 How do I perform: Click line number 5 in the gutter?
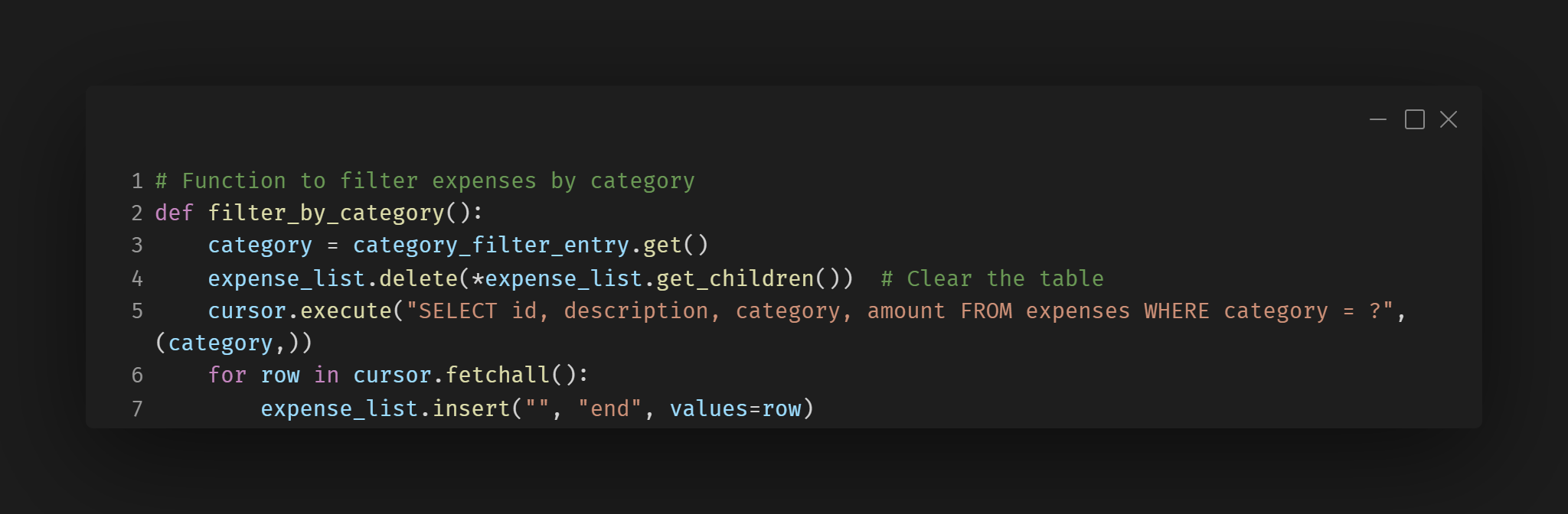pos(137,311)
